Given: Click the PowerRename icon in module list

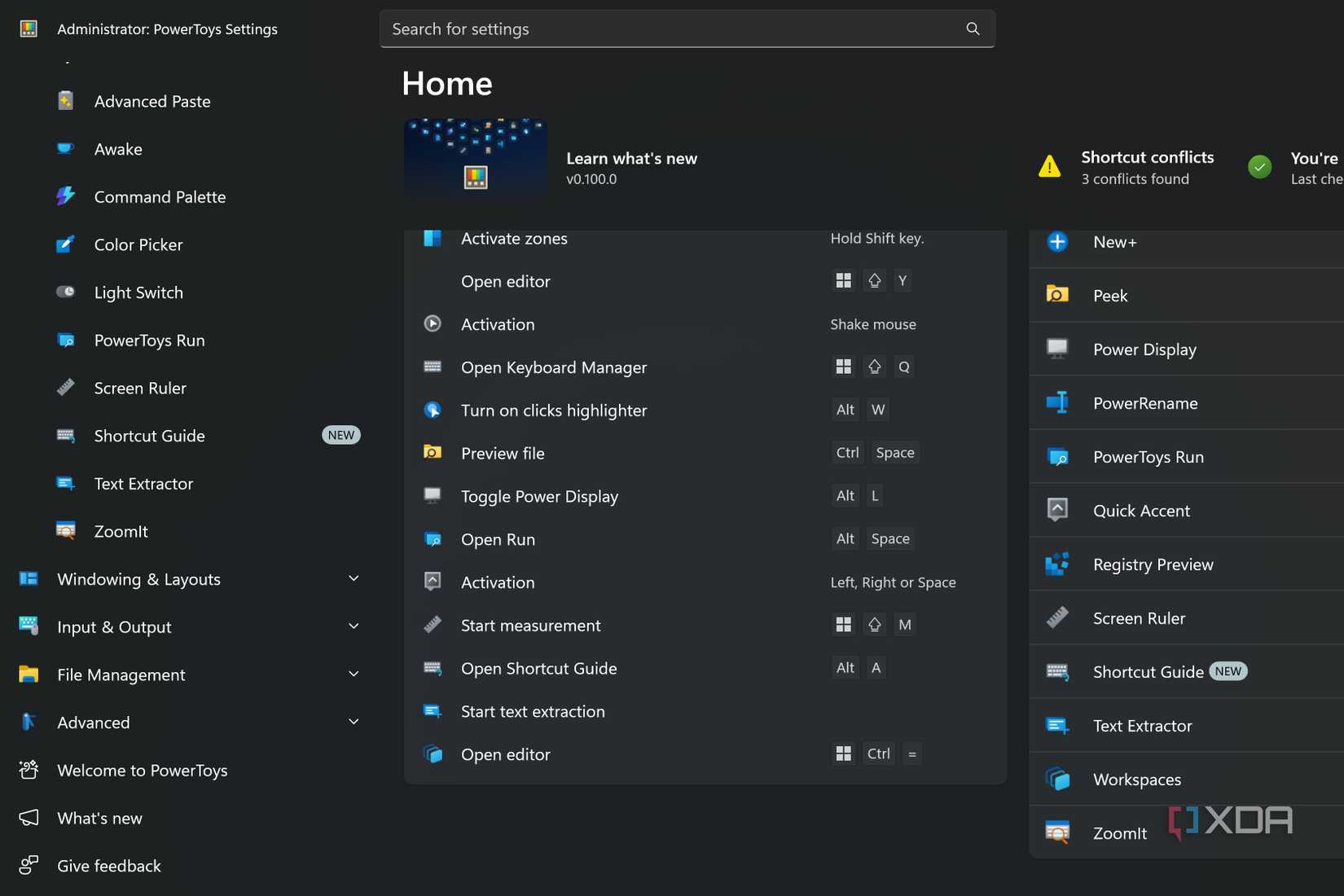Looking at the screenshot, I should [1057, 402].
